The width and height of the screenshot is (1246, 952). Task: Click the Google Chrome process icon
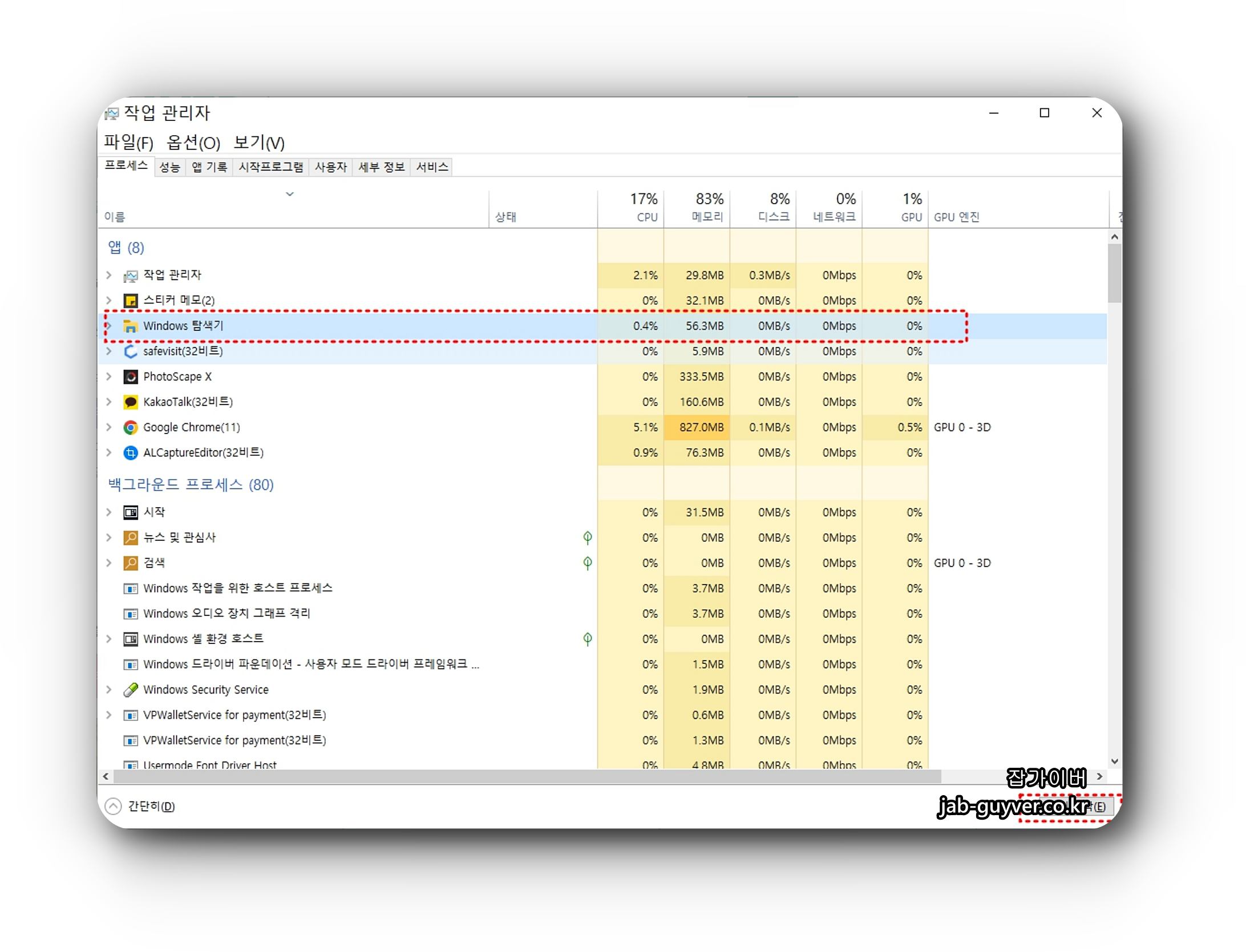click(131, 427)
